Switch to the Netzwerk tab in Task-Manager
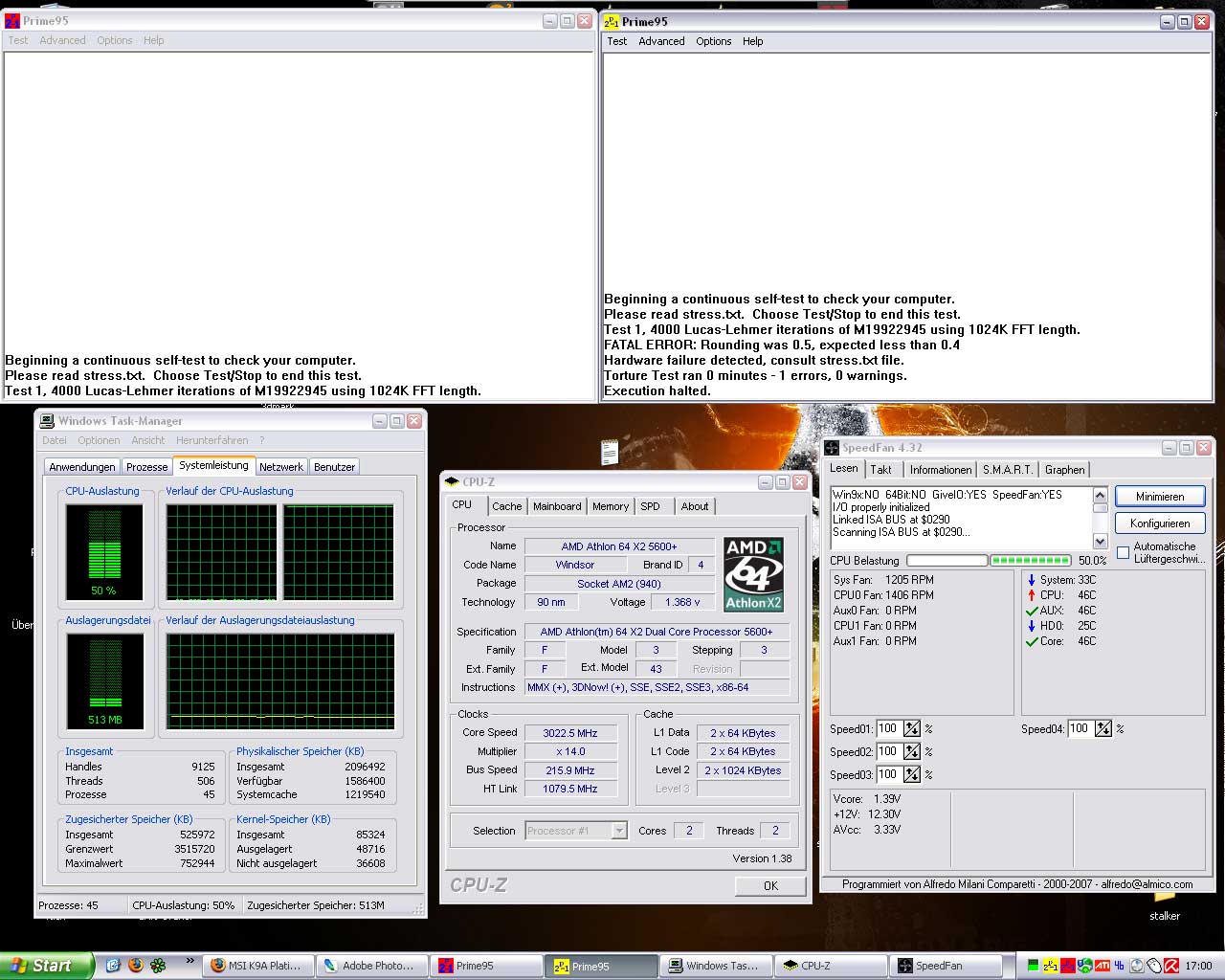 point(281,467)
